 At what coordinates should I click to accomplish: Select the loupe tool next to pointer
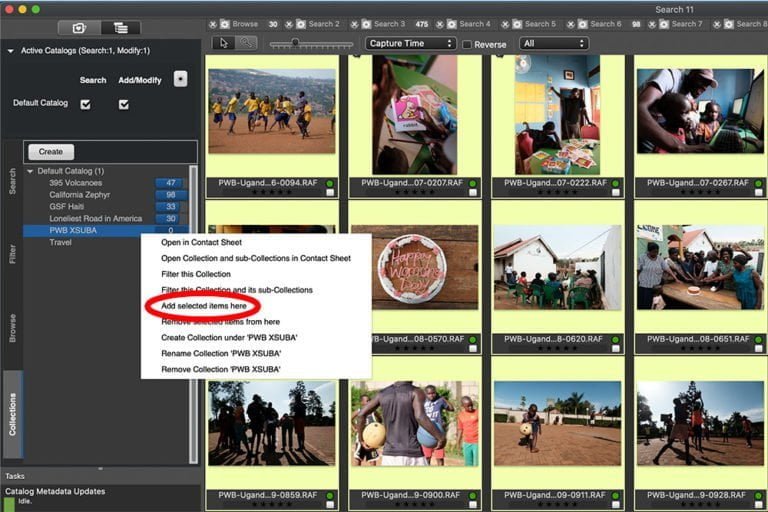point(245,43)
